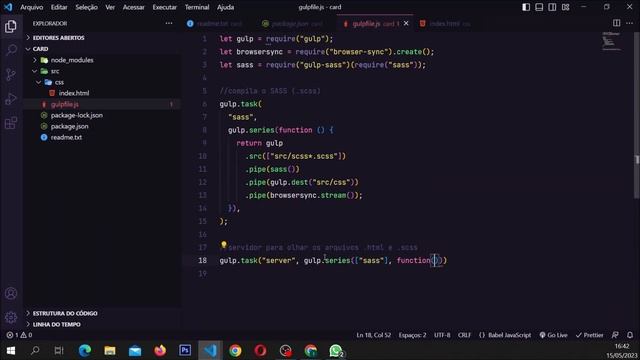Expand the node_modules folder
The width and height of the screenshot is (640, 360).
[x=72, y=60]
